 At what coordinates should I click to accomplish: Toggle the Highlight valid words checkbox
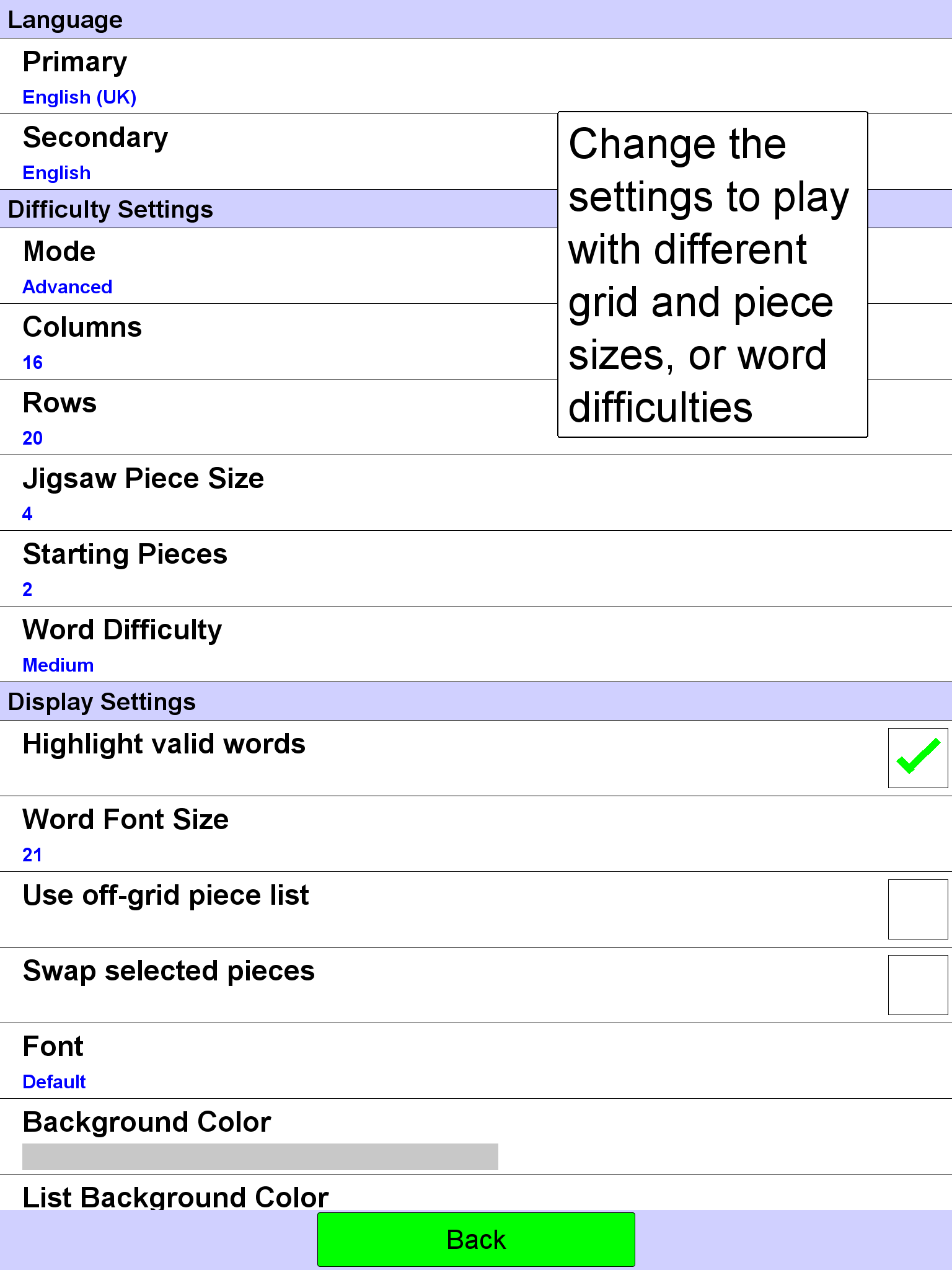(917, 758)
